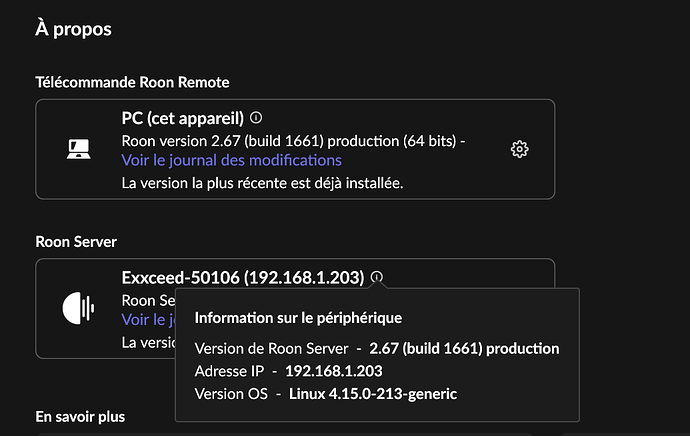Click info icon next to PC (cet appareil)
This screenshot has height=436, width=690.
pyautogui.click(x=256, y=117)
